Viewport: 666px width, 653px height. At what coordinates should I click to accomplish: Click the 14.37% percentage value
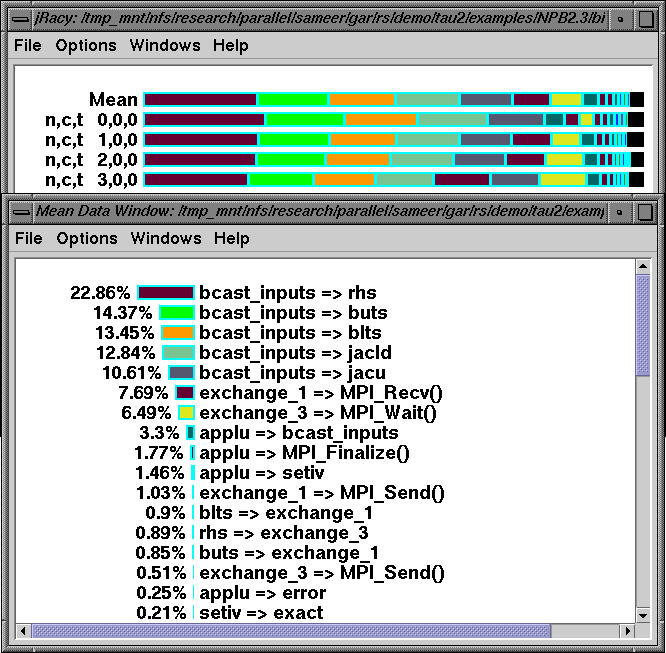123,313
